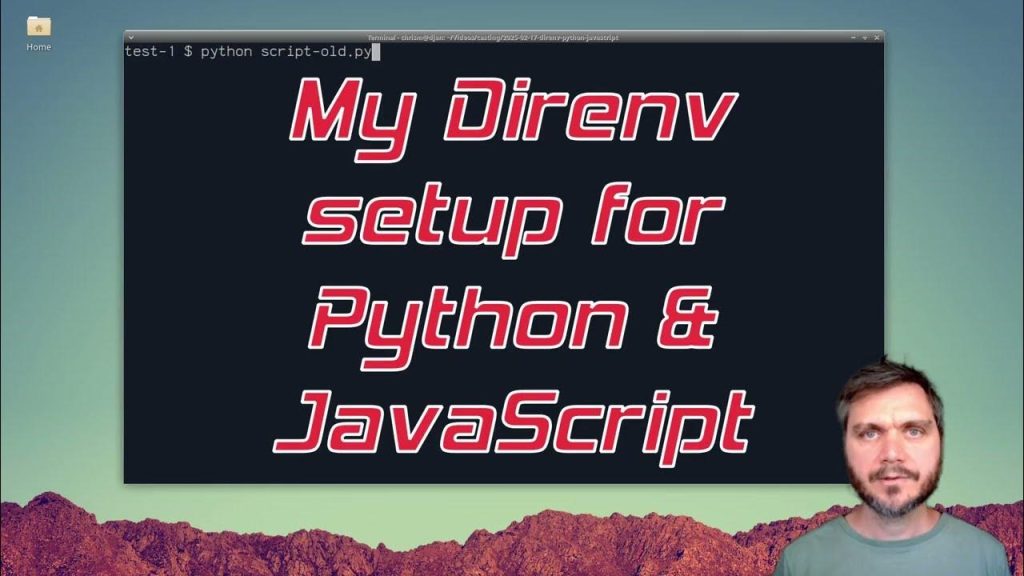Maximize the terminal window
Image resolution: width=1024 pixels, height=576 pixels.
coord(864,37)
